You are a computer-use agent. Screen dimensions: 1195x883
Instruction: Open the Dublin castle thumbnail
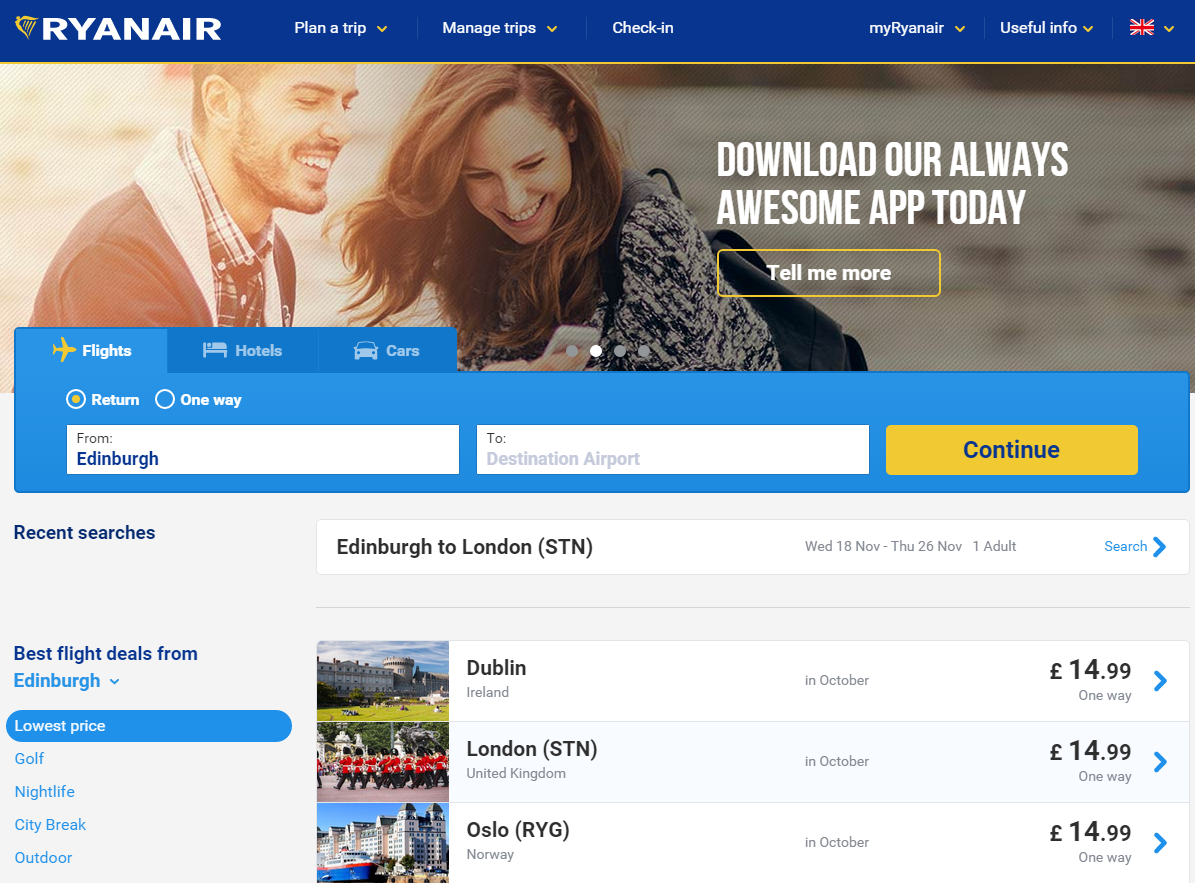[x=383, y=680]
